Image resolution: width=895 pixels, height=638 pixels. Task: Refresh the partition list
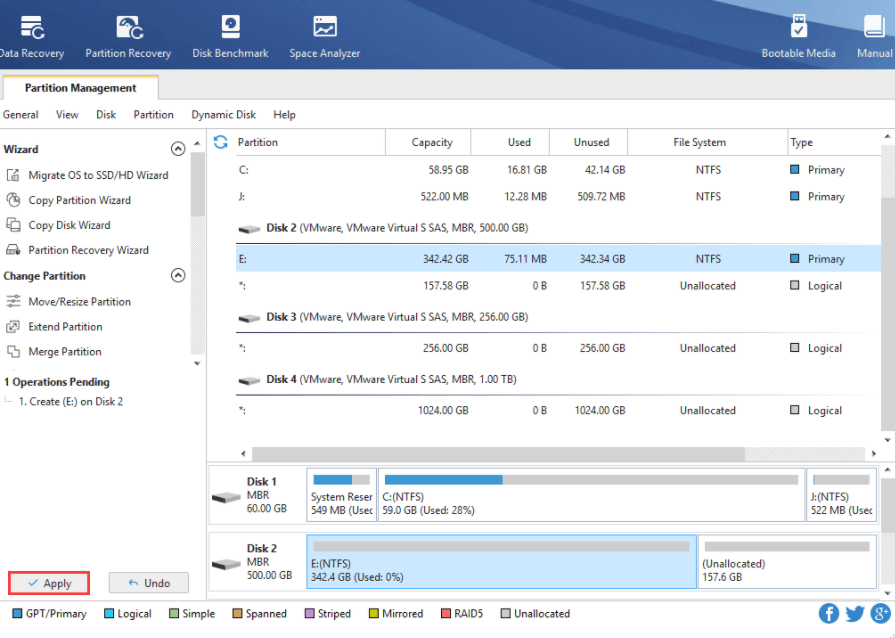219,141
